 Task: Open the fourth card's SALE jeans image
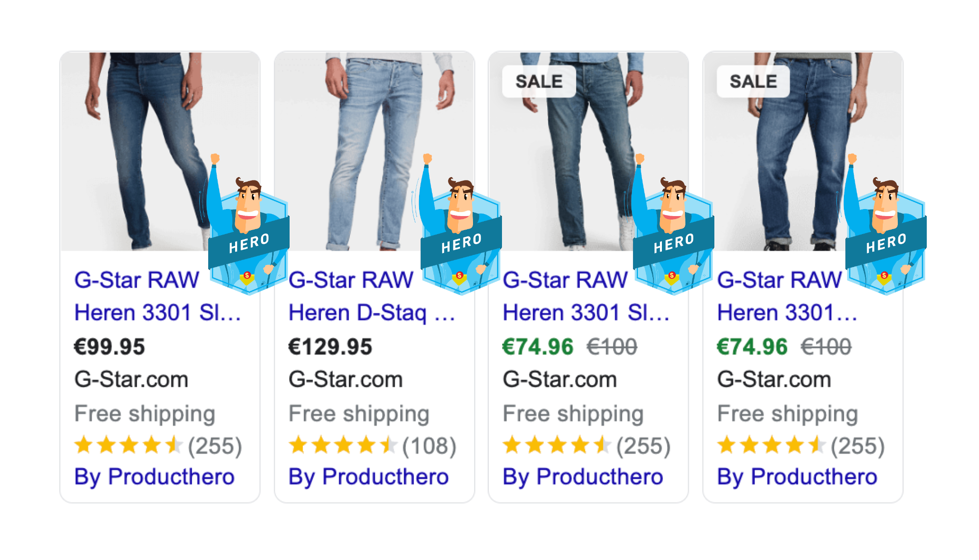click(x=803, y=152)
